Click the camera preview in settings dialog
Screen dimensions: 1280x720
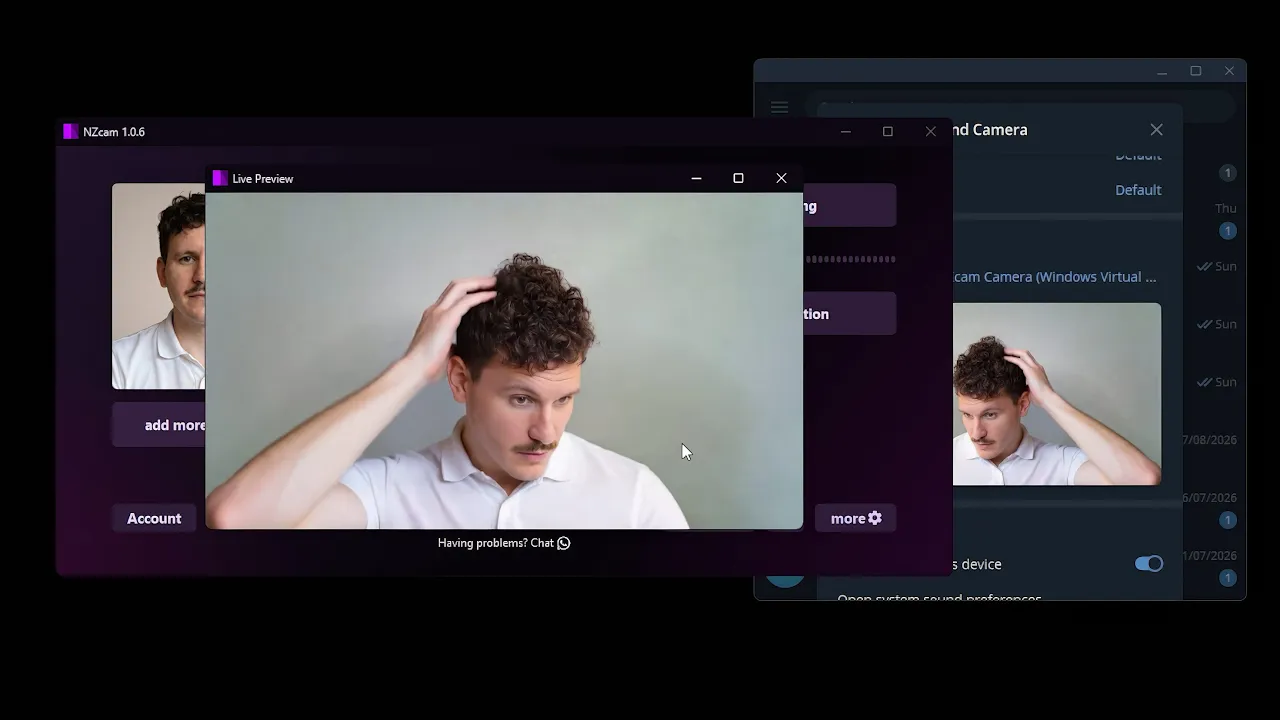tap(1057, 394)
